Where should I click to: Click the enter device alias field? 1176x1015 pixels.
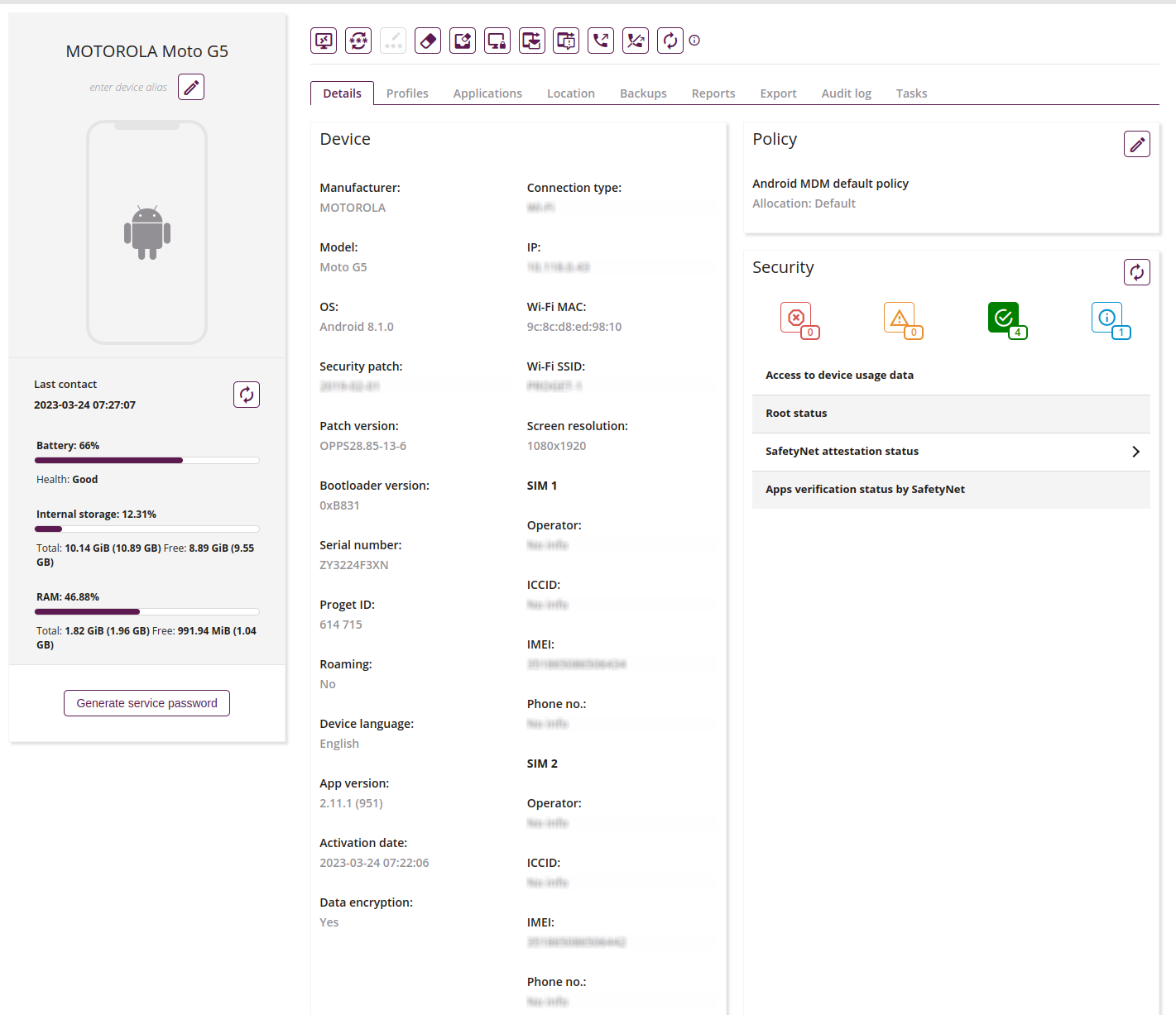128,88
